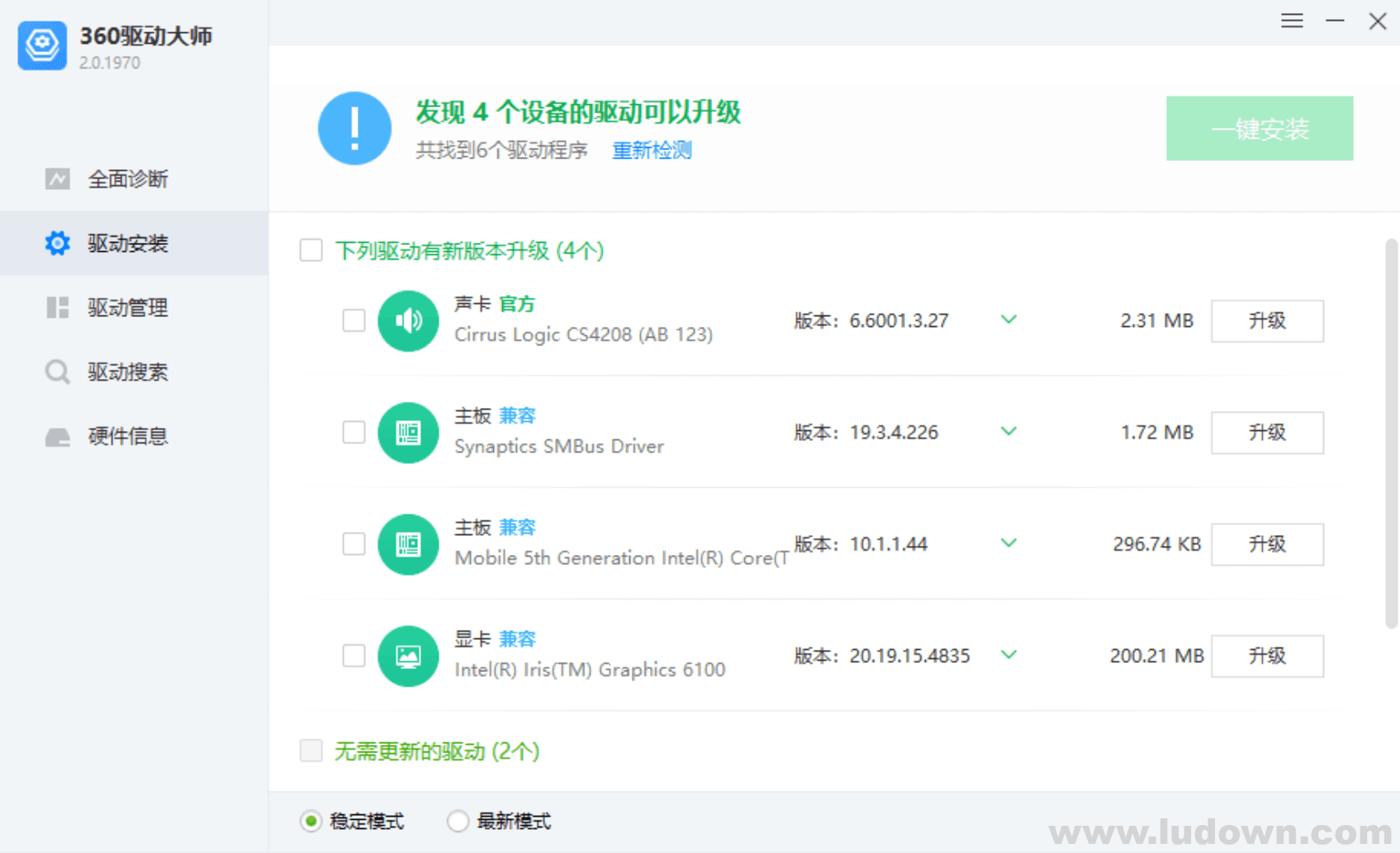Click the 重新检测 link
Screen dimensions: 1400x853
pyautogui.click(x=652, y=150)
